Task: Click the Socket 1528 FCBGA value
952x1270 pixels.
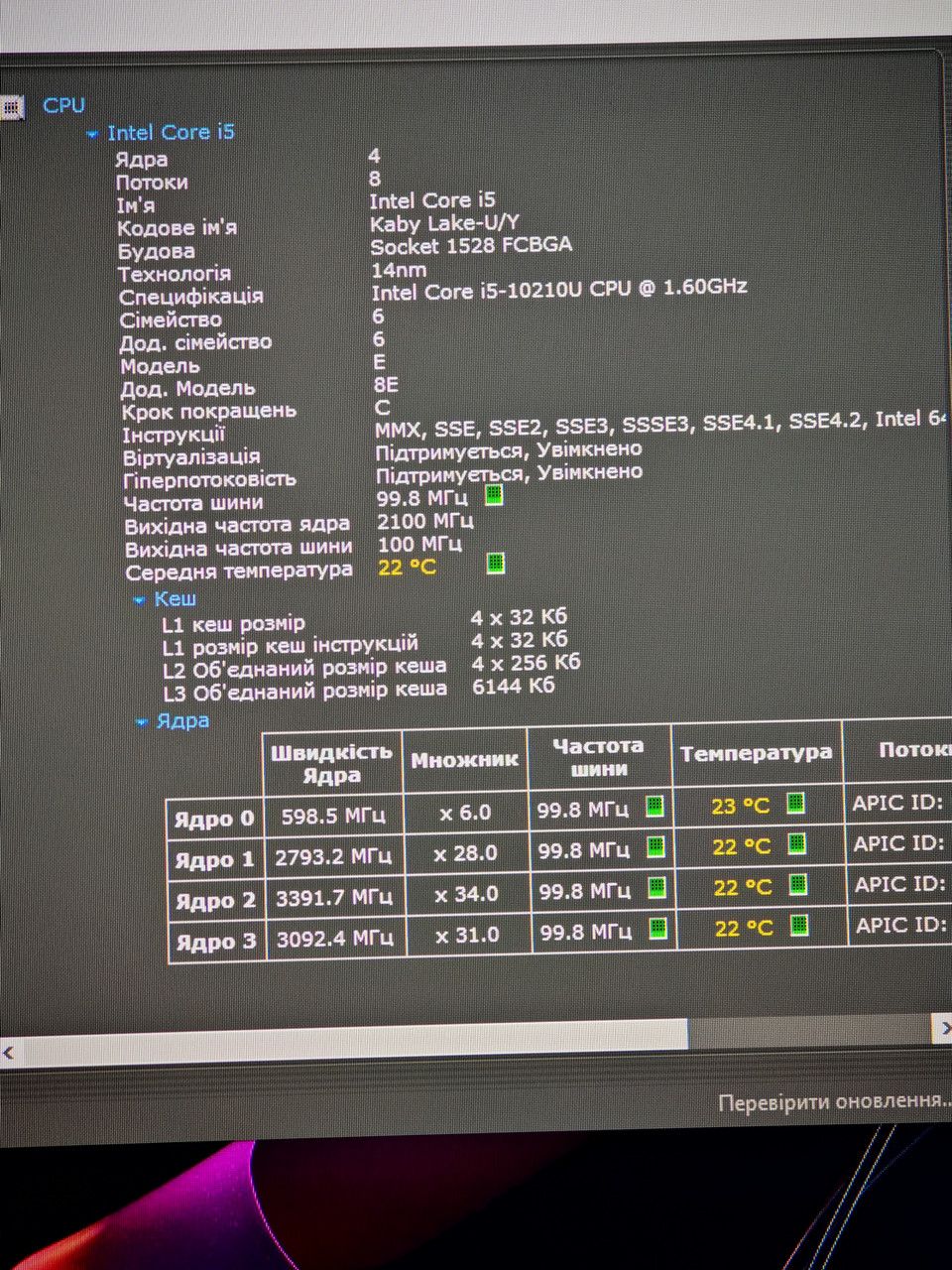Action: [x=471, y=245]
